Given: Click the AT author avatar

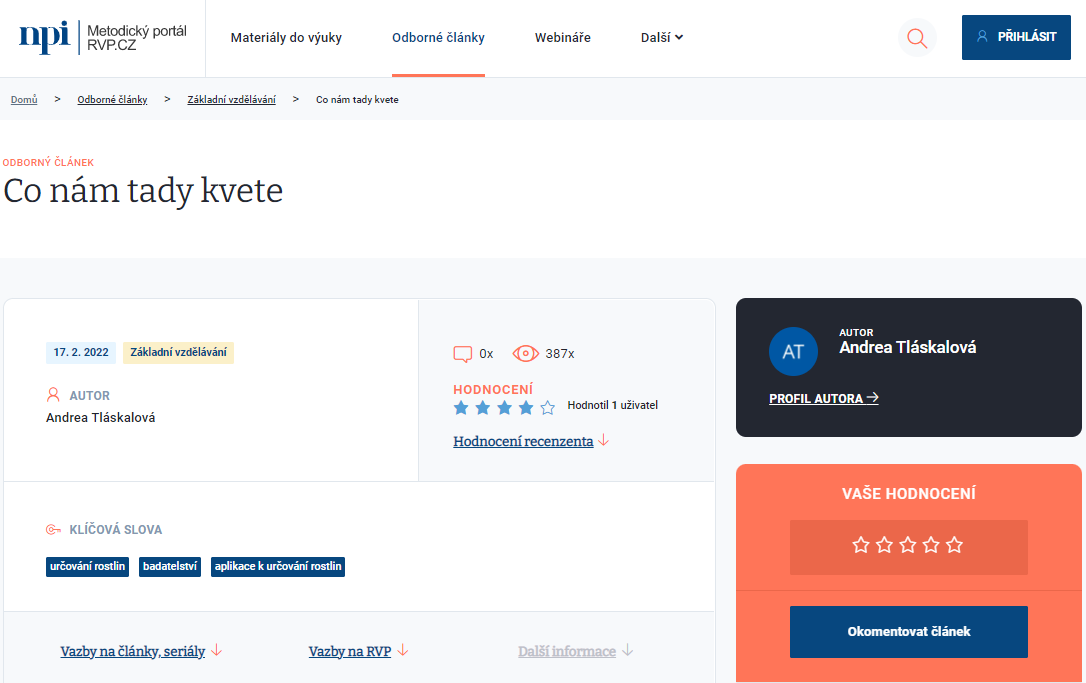Looking at the screenshot, I should pos(793,351).
